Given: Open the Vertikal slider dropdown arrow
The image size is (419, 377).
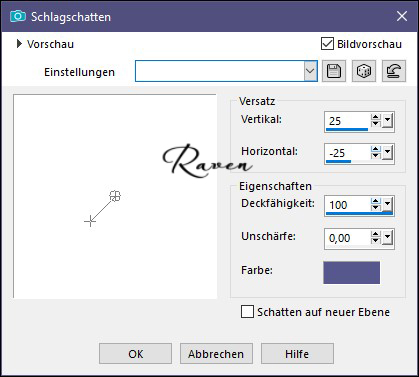Looking at the screenshot, I should [x=387, y=121].
